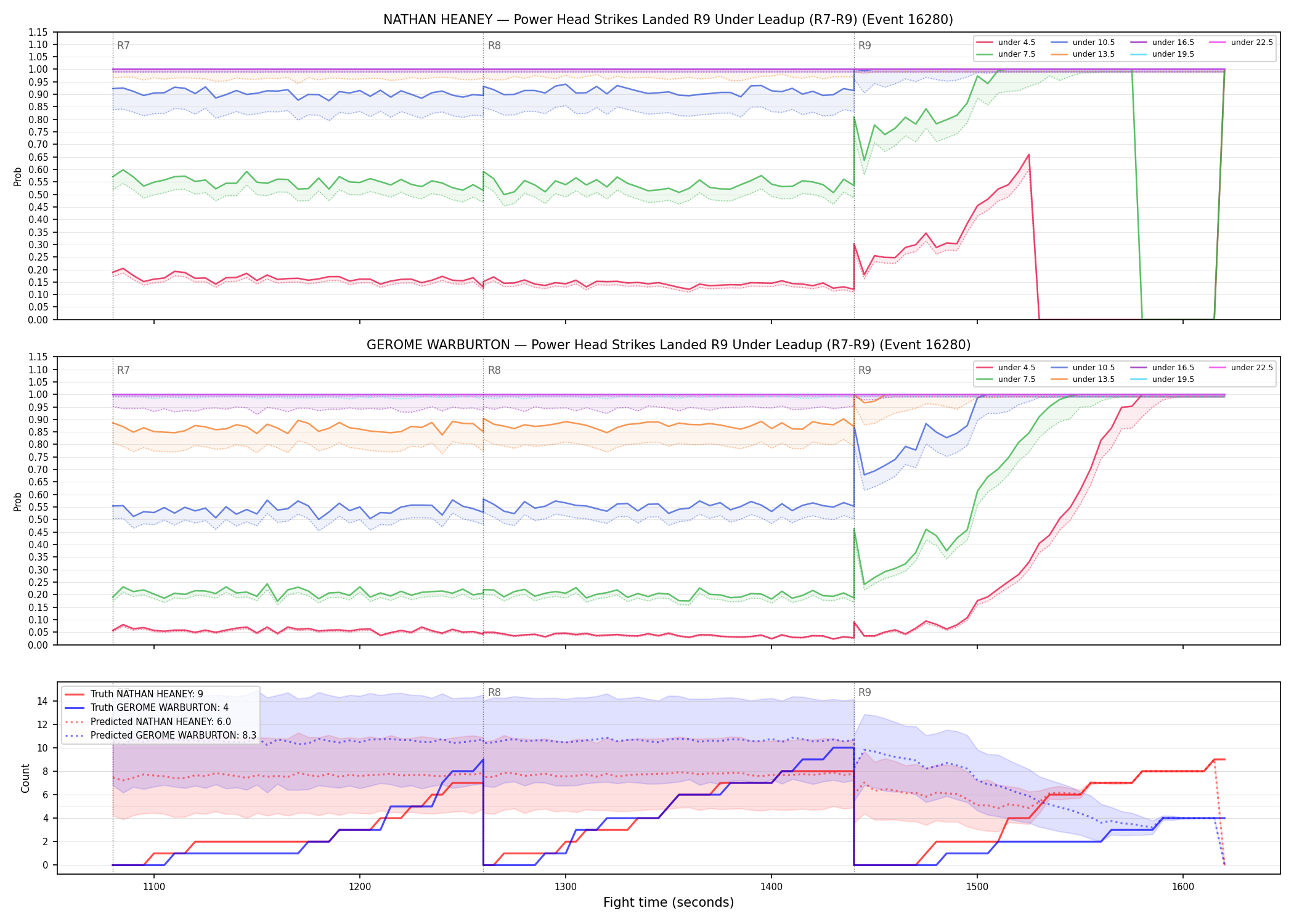Click the 14 tick on the Count axis
1294x924 pixels.
[43, 701]
